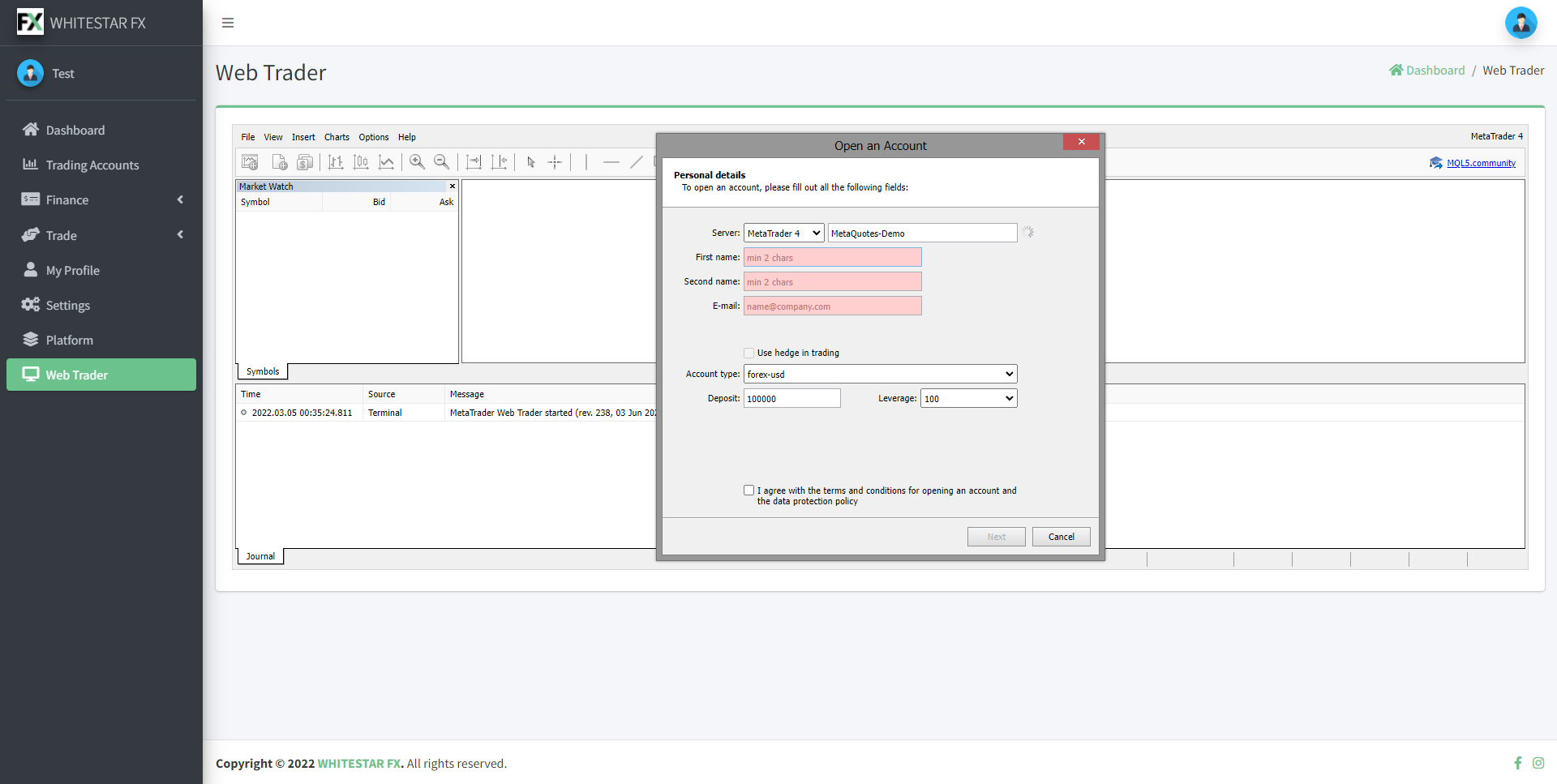Toggle chart auto-scroll icon

tap(474, 162)
